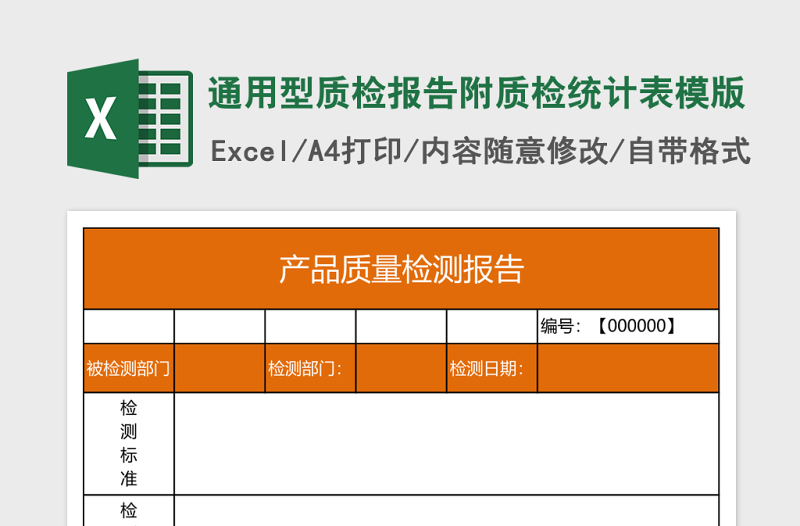The height and width of the screenshot is (526, 800).
Task: Select the 检测部门: label cell
Action: tap(310, 368)
